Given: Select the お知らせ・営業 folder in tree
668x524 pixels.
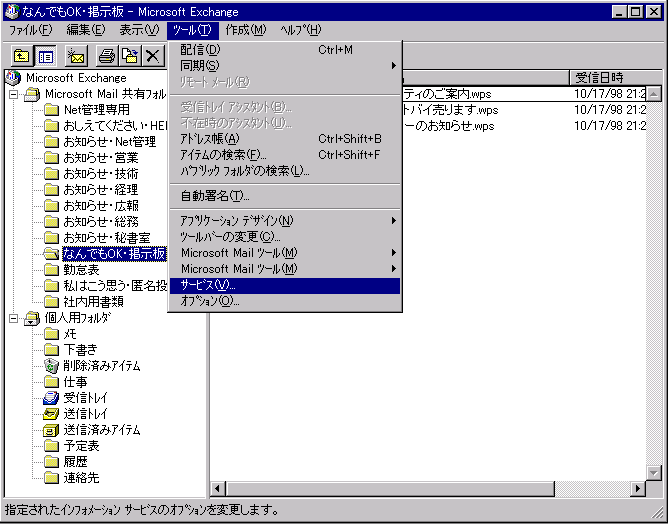Looking at the screenshot, I should click(100, 158).
